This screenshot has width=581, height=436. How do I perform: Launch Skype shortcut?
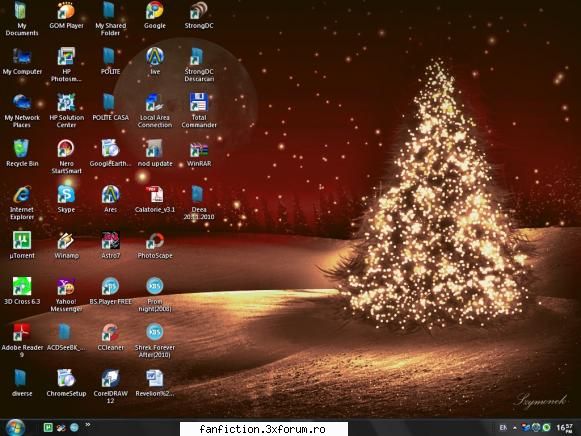pyautogui.click(x=66, y=194)
